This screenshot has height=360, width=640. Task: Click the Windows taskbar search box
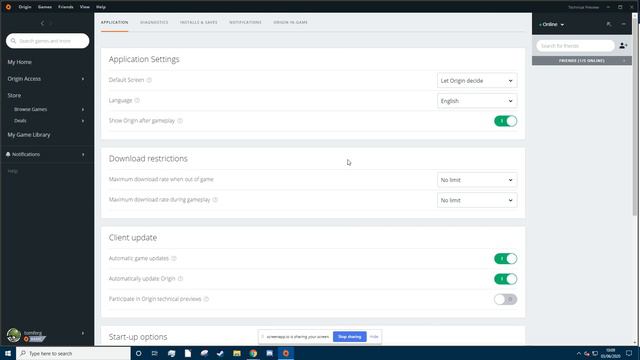coord(73,353)
